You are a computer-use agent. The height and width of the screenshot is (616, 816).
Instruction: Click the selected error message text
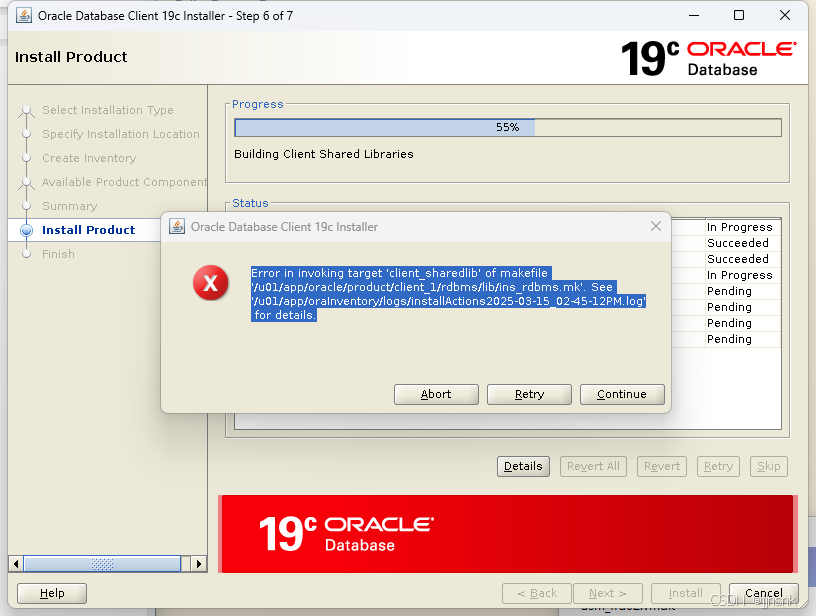(448, 294)
